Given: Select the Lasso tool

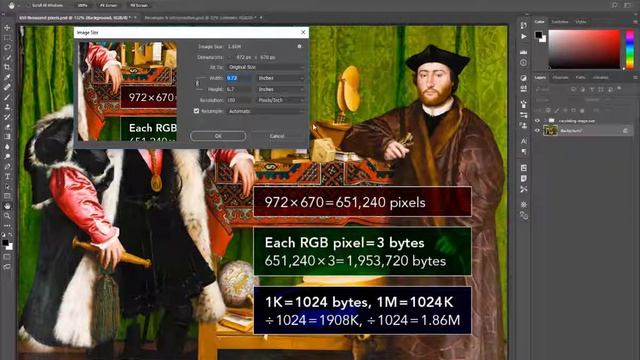Looking at the screenshot, I should (x=7, y=47).
